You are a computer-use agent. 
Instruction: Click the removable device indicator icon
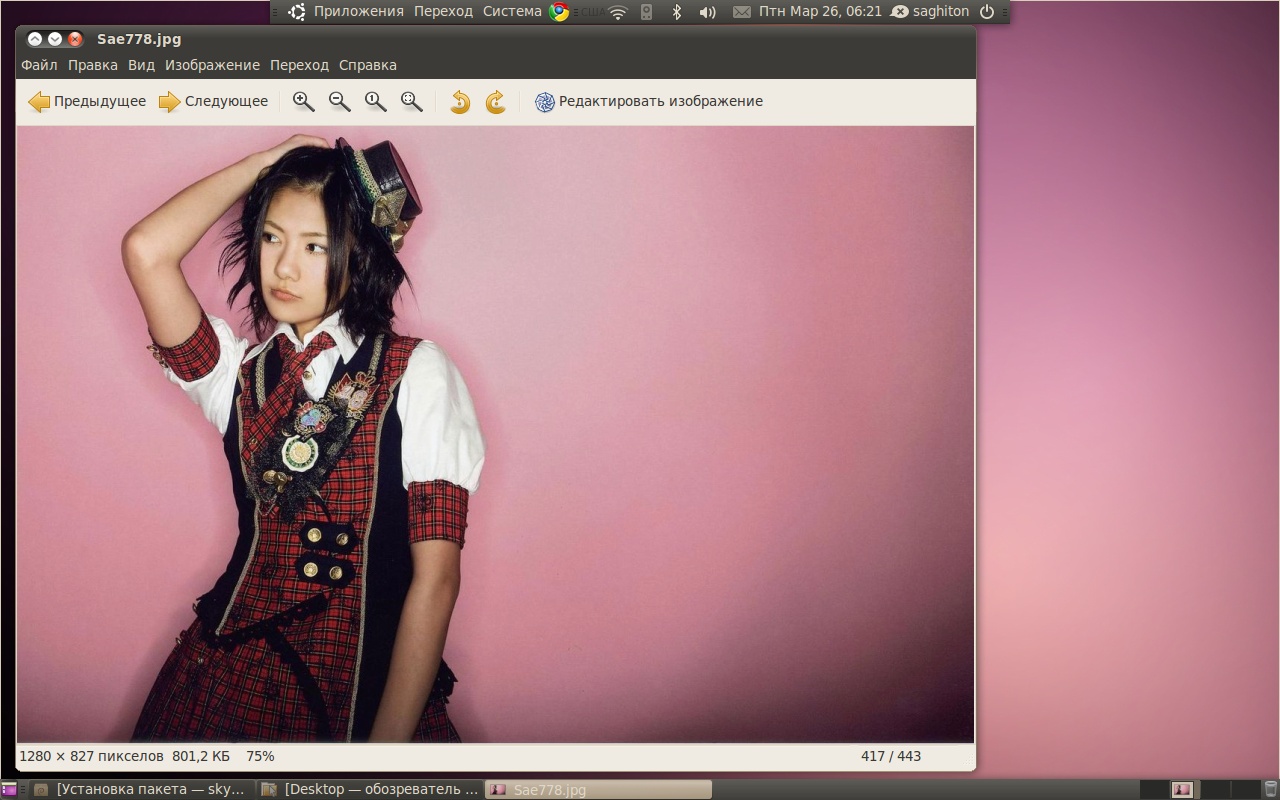[x=646, y=12]
